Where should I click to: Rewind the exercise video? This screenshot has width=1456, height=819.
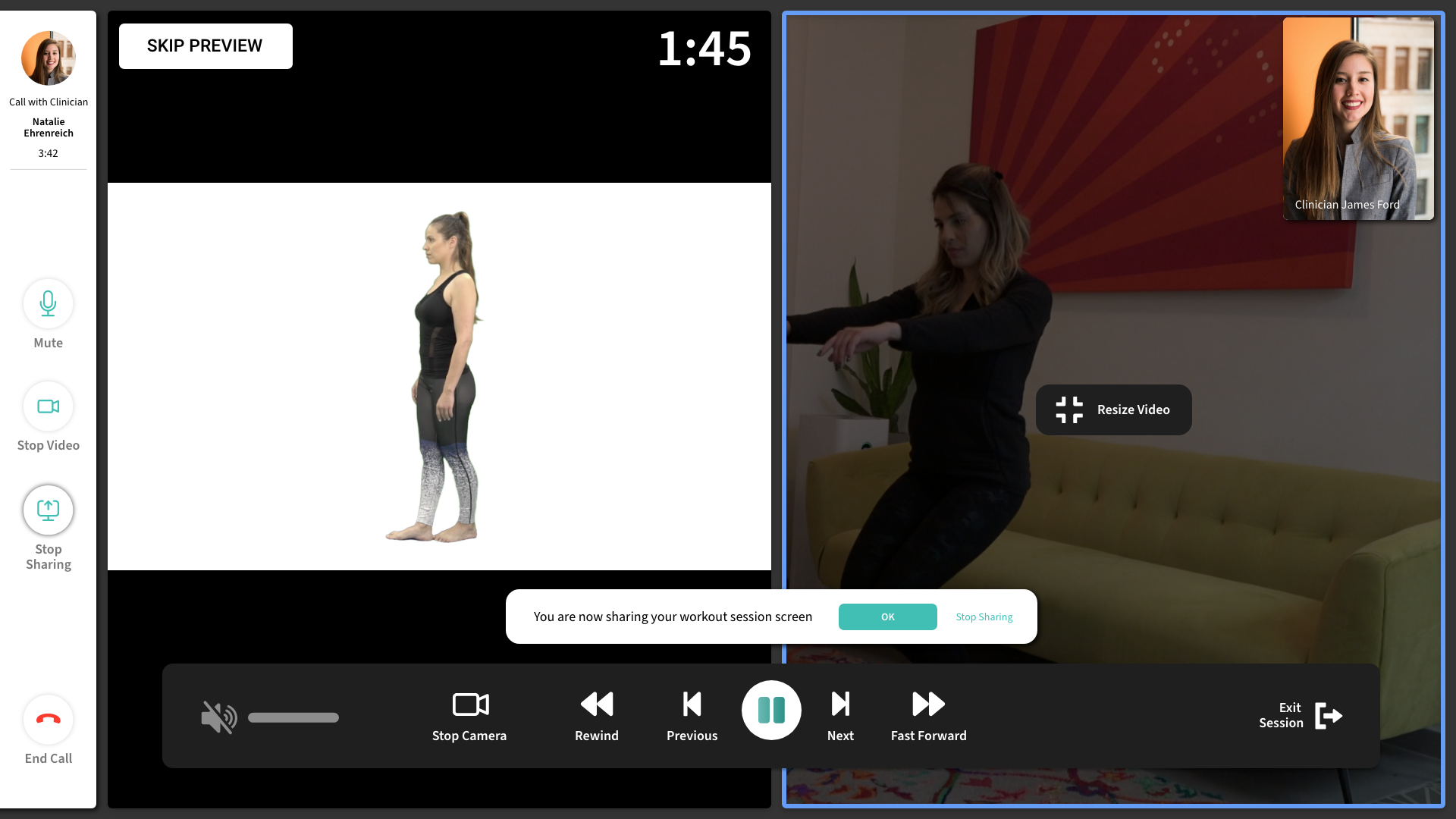tap(597, 704)
